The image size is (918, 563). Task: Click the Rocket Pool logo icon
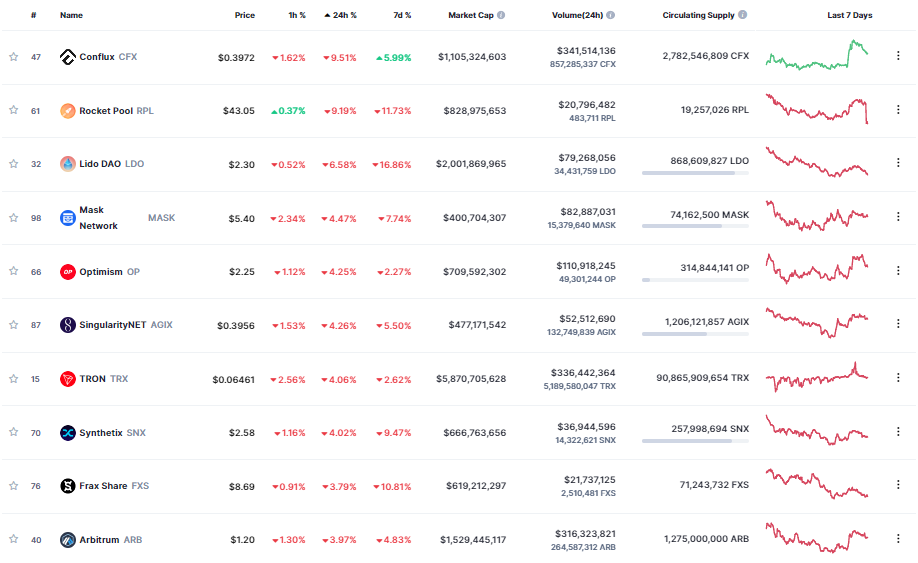click(68, 111)
